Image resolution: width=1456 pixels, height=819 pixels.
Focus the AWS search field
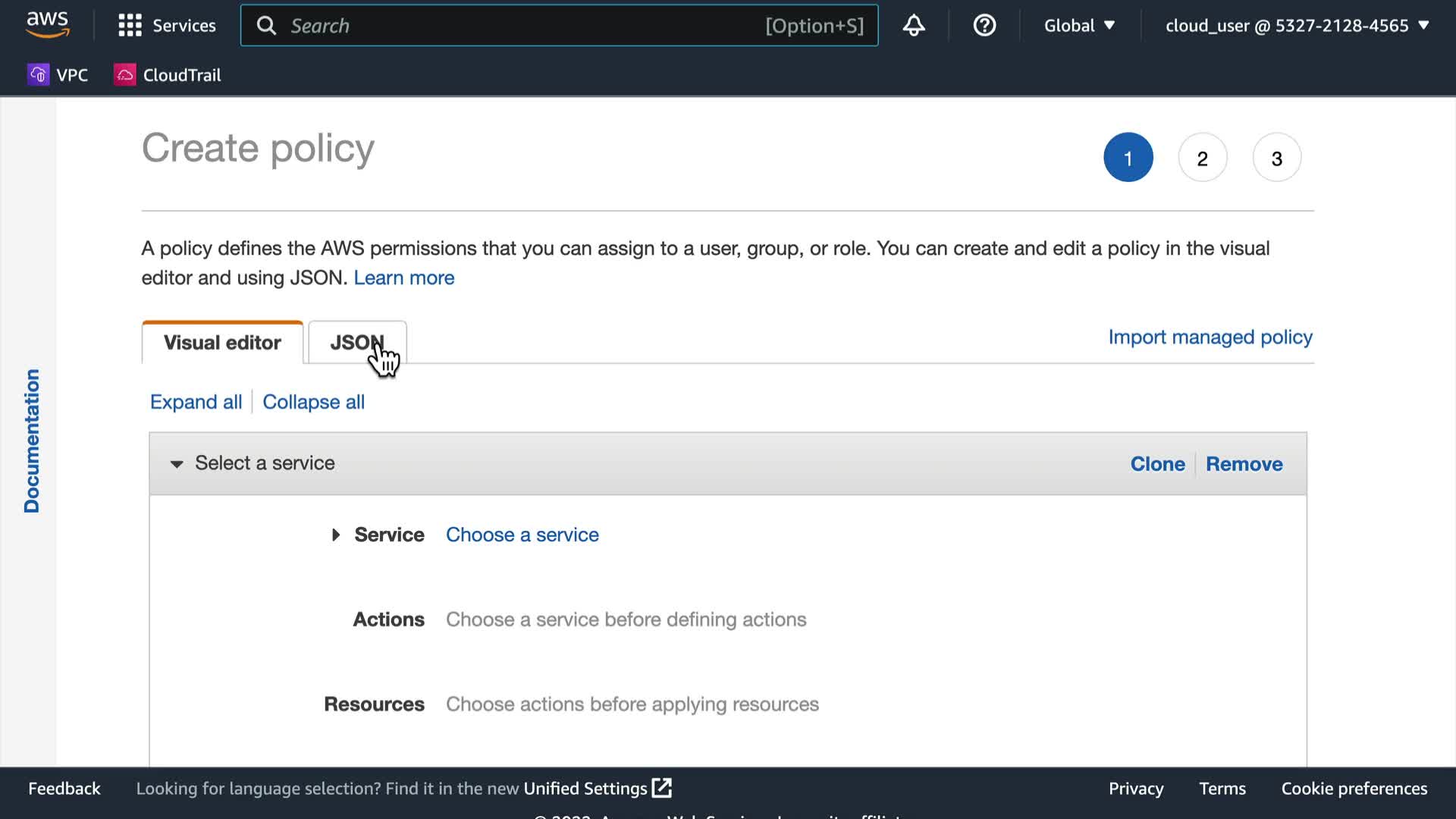point(523,26)
